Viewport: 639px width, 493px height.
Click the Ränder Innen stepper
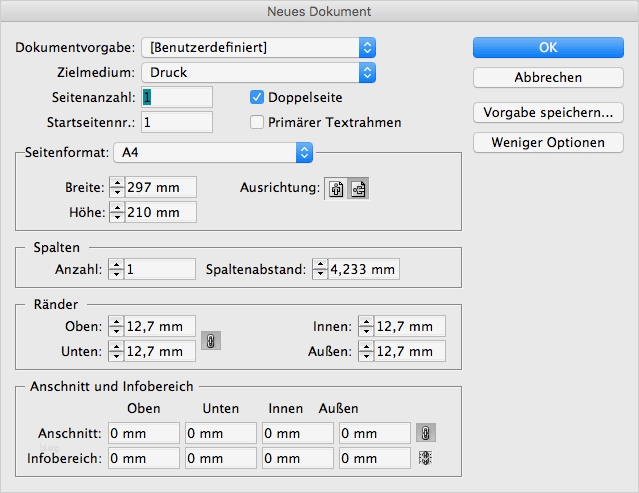(366, 326)
